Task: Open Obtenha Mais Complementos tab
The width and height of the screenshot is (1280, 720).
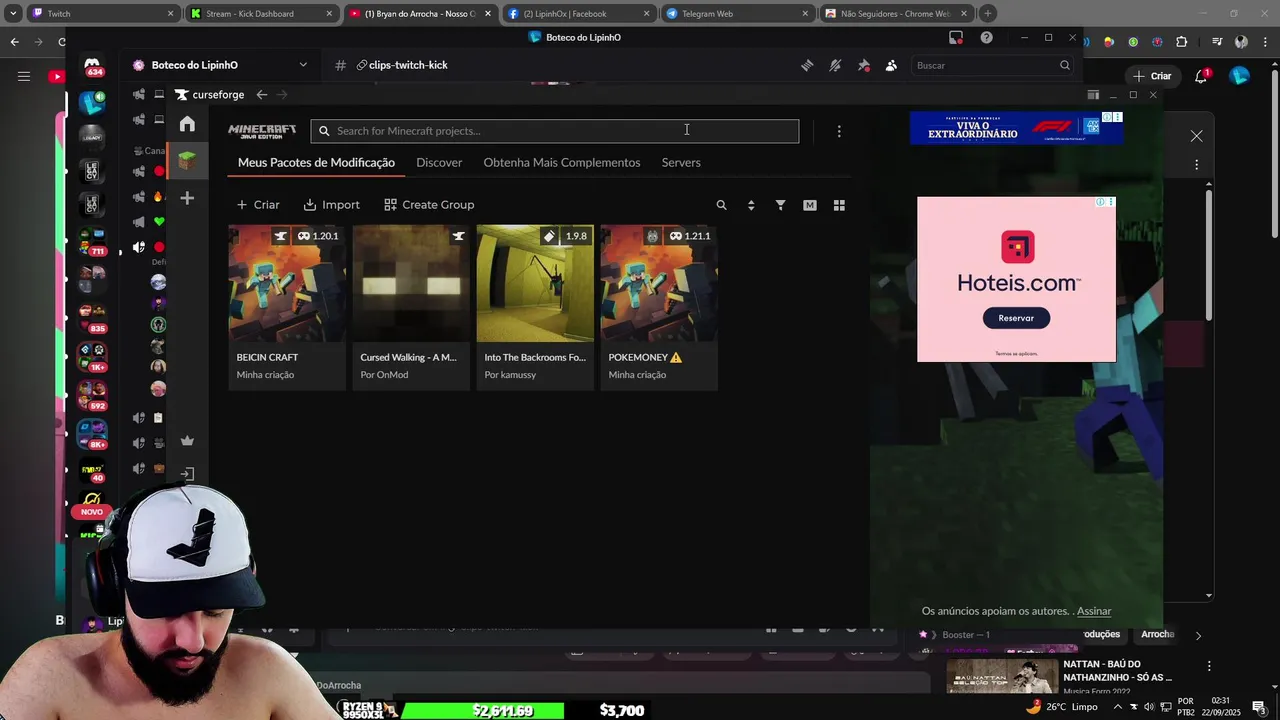Action: point(562,163)
